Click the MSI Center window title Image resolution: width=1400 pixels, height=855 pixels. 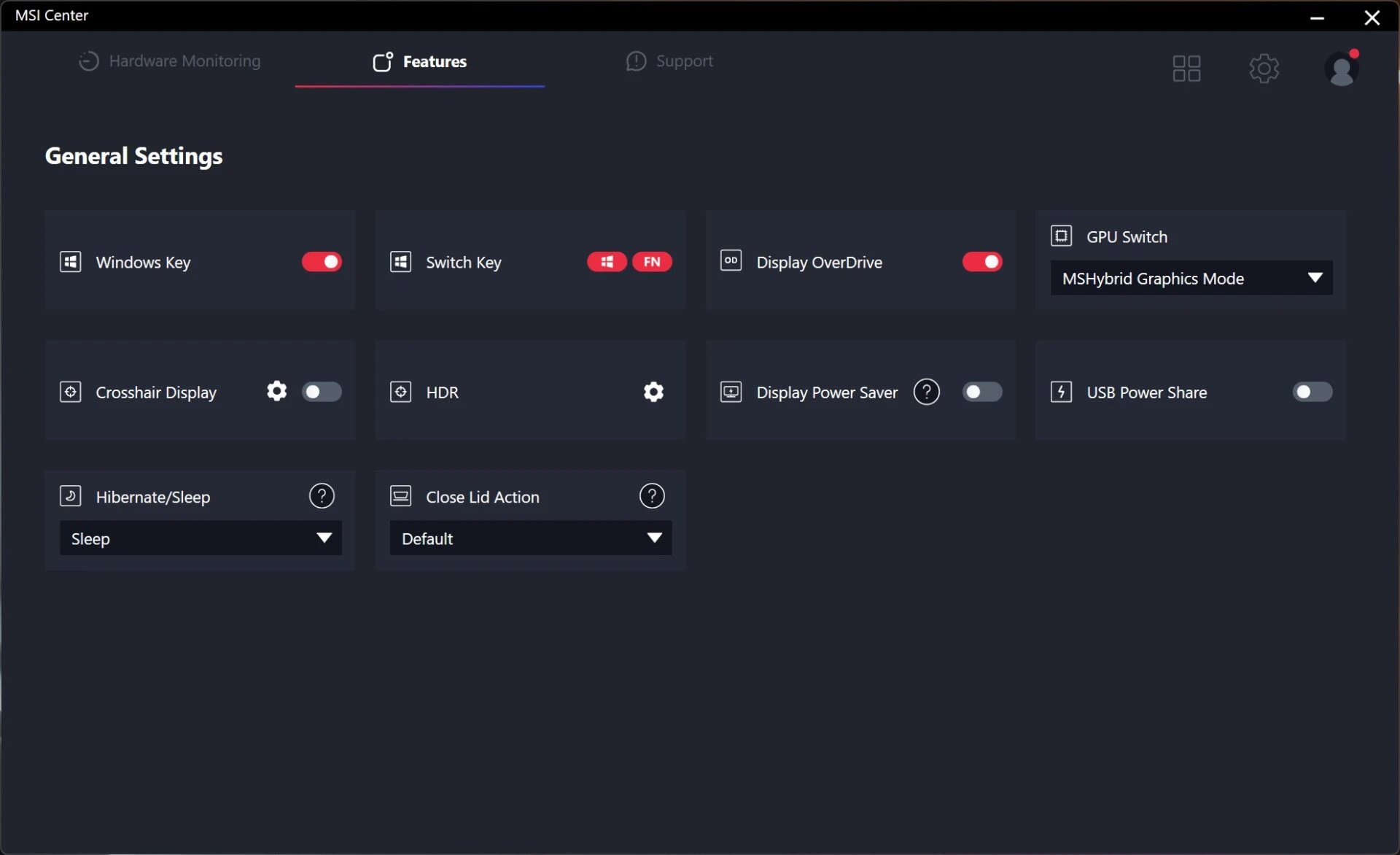click(x=52, y=15)
